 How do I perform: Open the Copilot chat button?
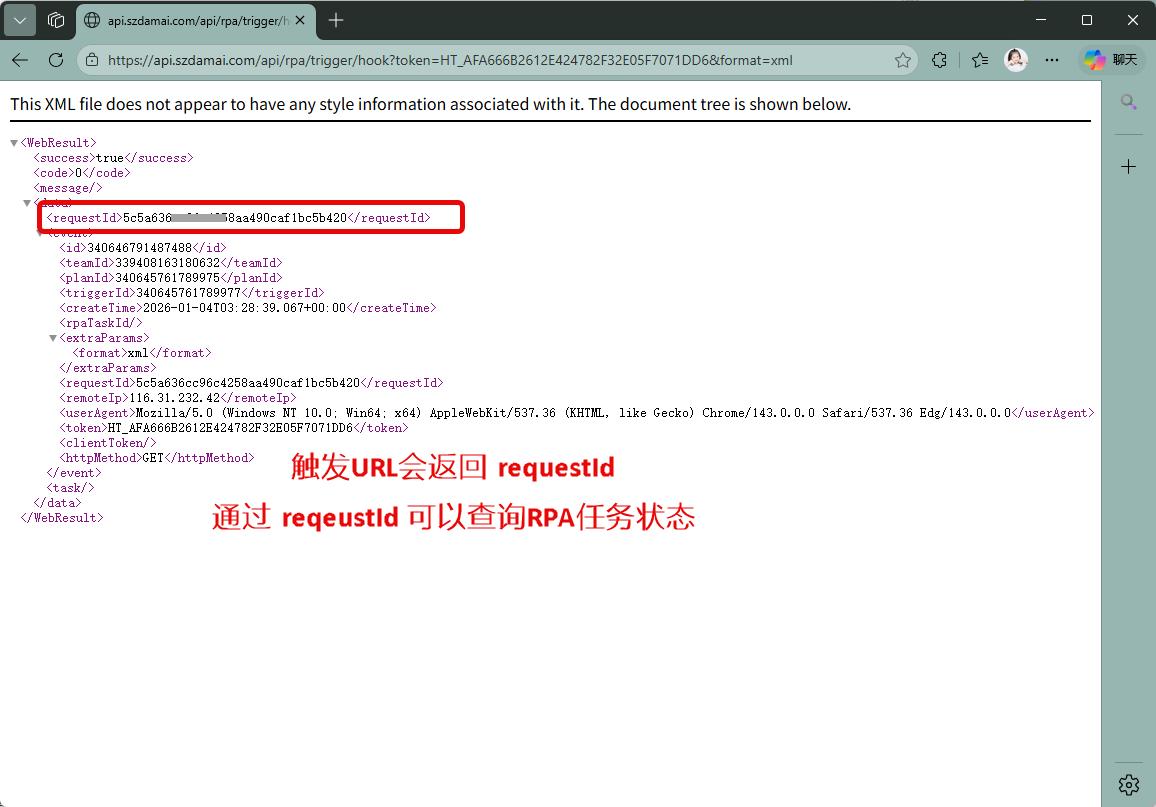[1110, 60]
